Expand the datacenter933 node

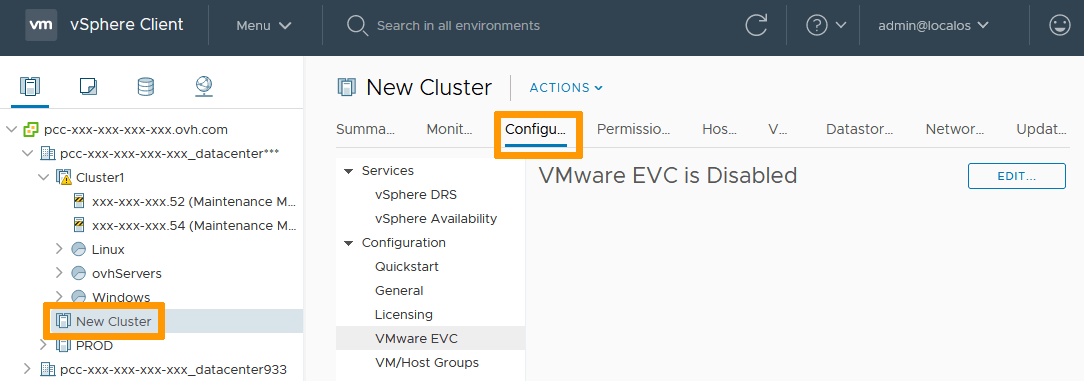[x=28, y=369]
